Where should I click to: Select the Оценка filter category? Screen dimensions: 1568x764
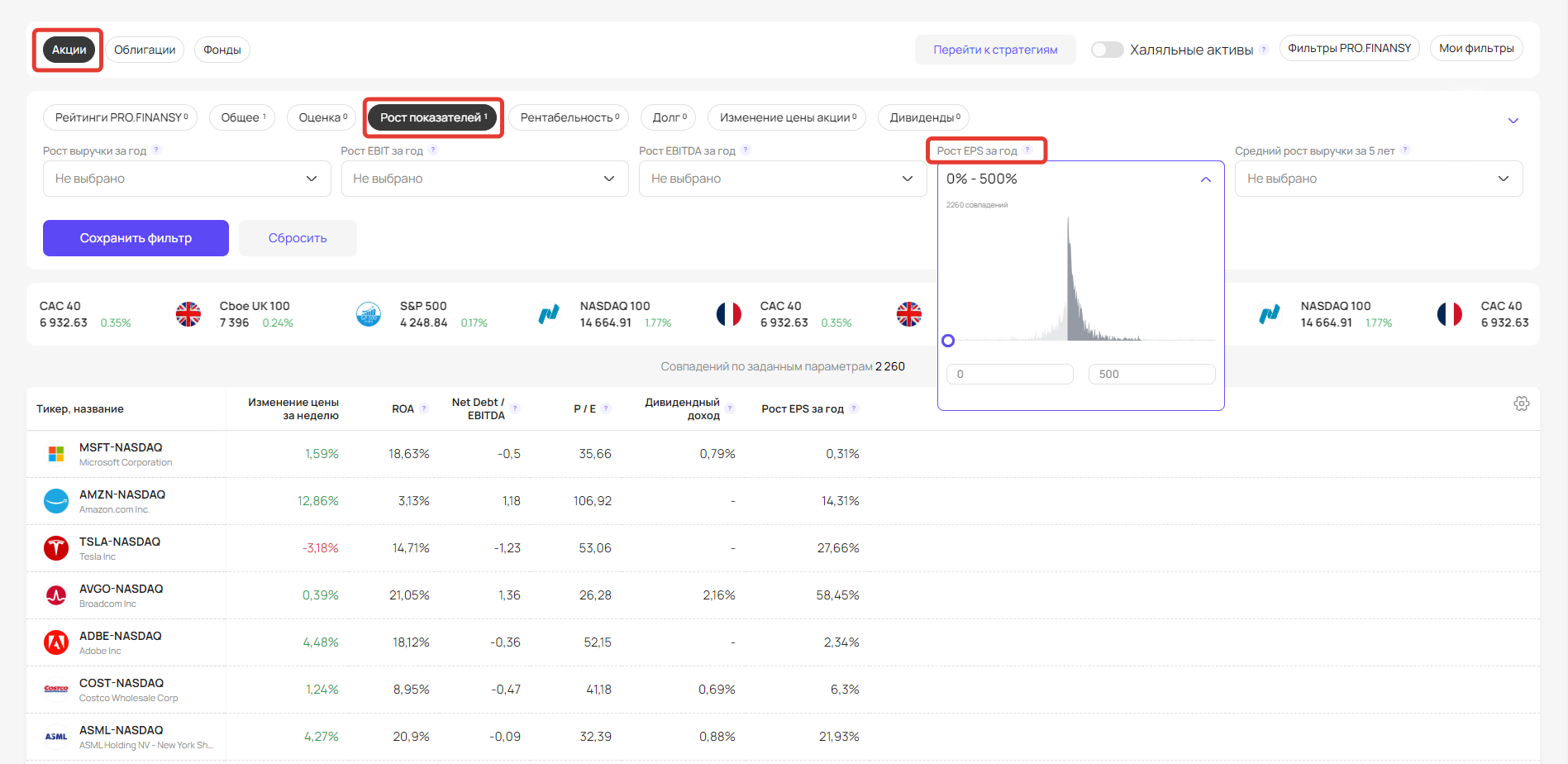[x=322, y=117]
